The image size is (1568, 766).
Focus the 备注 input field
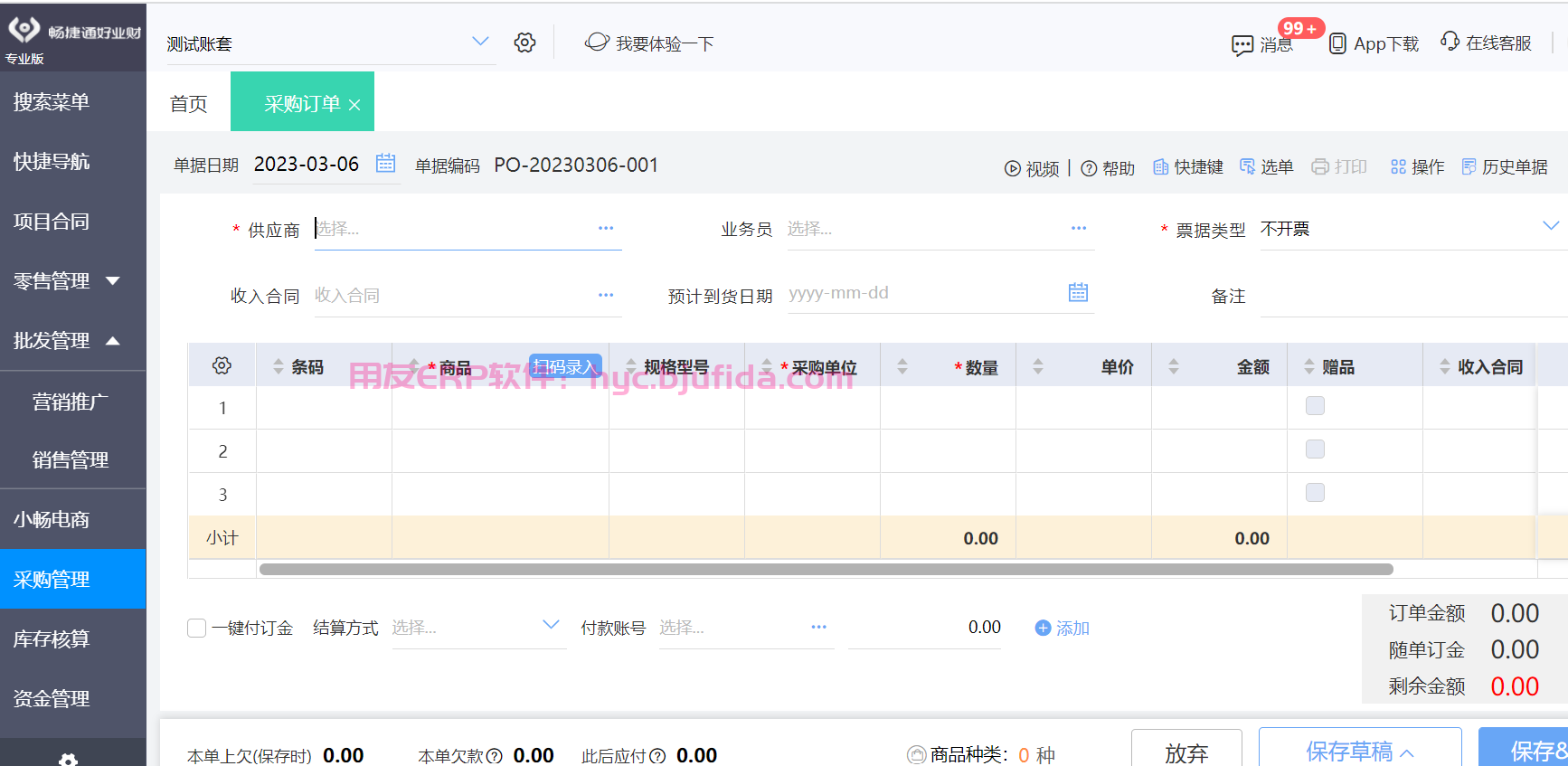pyautogui.click(x=1413, y=297)
